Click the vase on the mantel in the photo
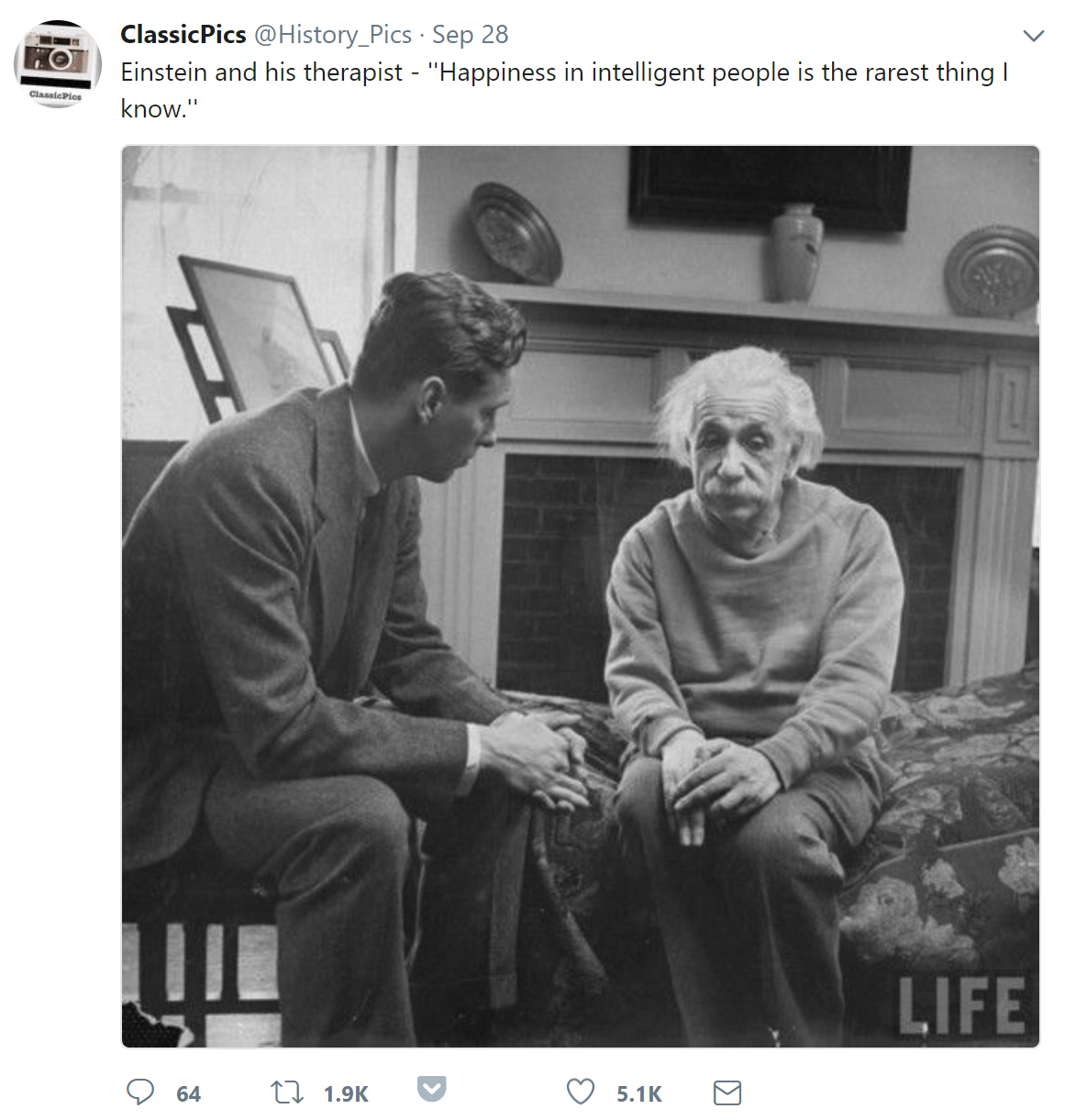Image resolution: width=1065 pixels, height=1120 pixels. pos(795,252)
